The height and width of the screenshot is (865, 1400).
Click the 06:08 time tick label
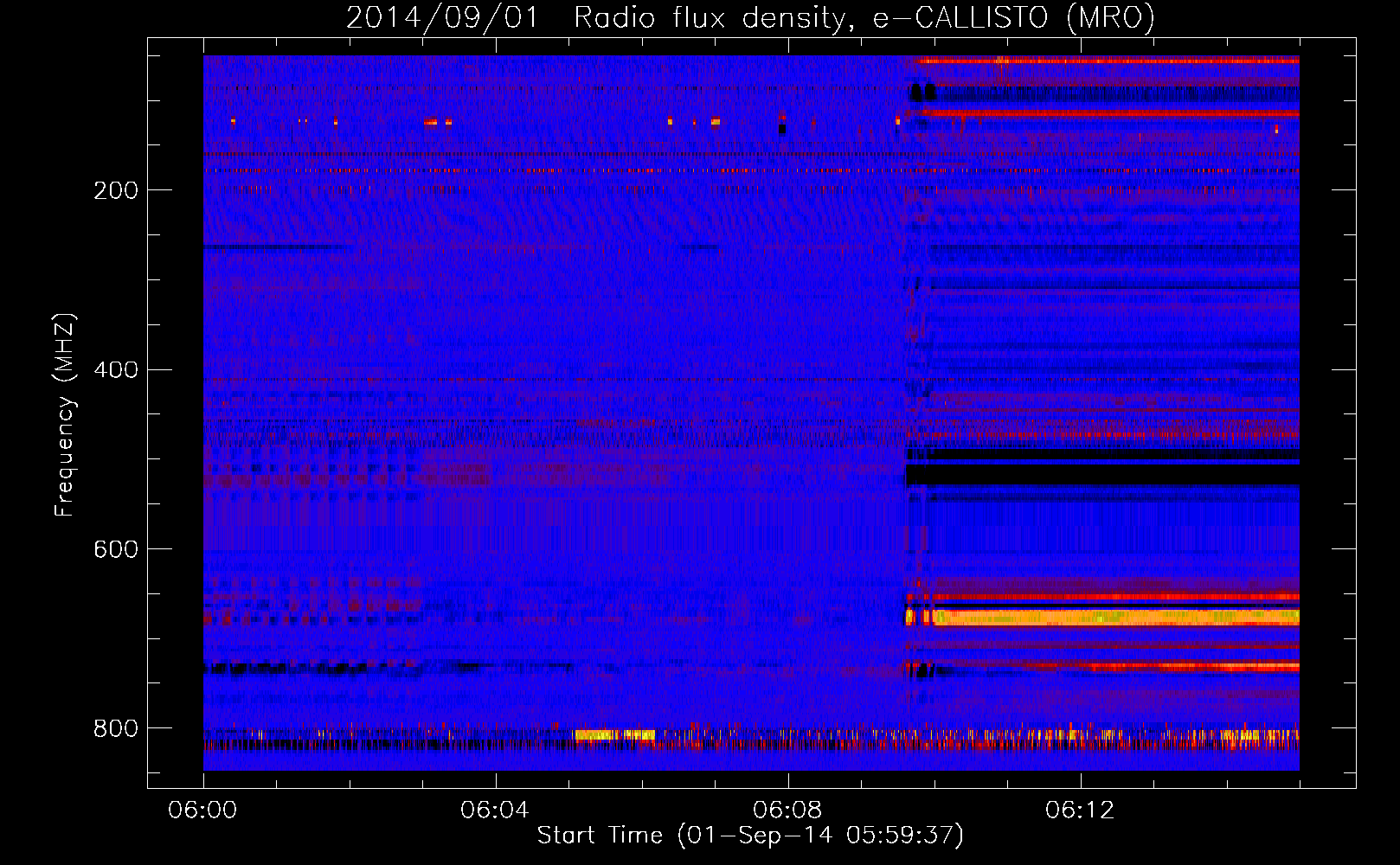[x=787, y=811]
